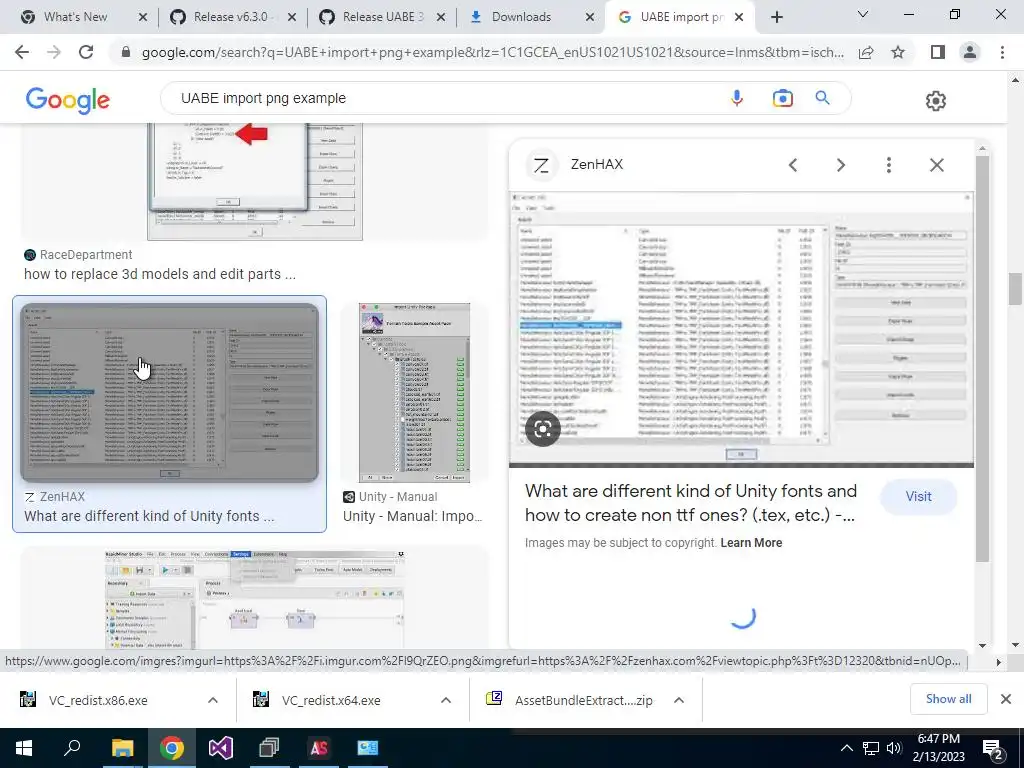The height and width of the screenshot is (768, 1024).
Task: Click the page vertical scrollbar thumb
Action: click(1014, 289)
